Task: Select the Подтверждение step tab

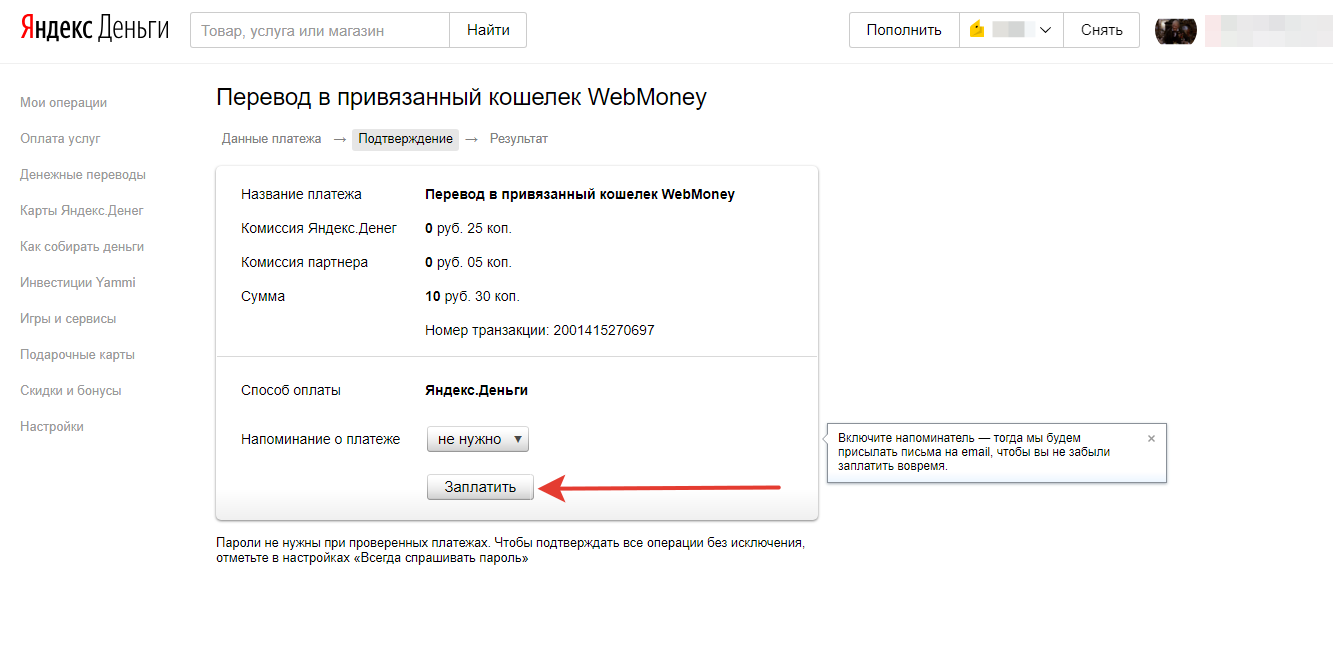Action: click(x=405, y=139)
